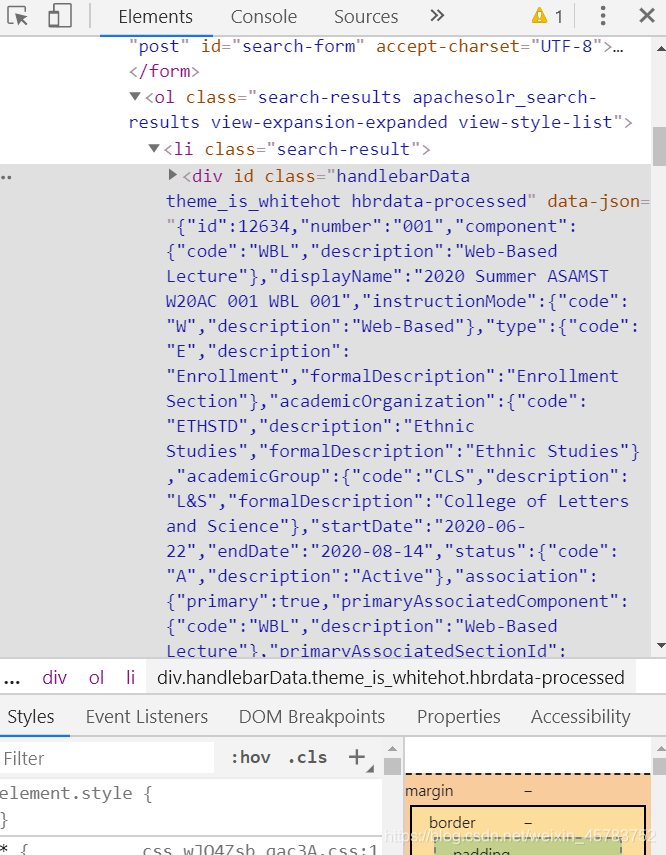Switch to the Elements tab
Image resolution: width=666 pixels, height=855 pixels.
(x=155, y=17)
